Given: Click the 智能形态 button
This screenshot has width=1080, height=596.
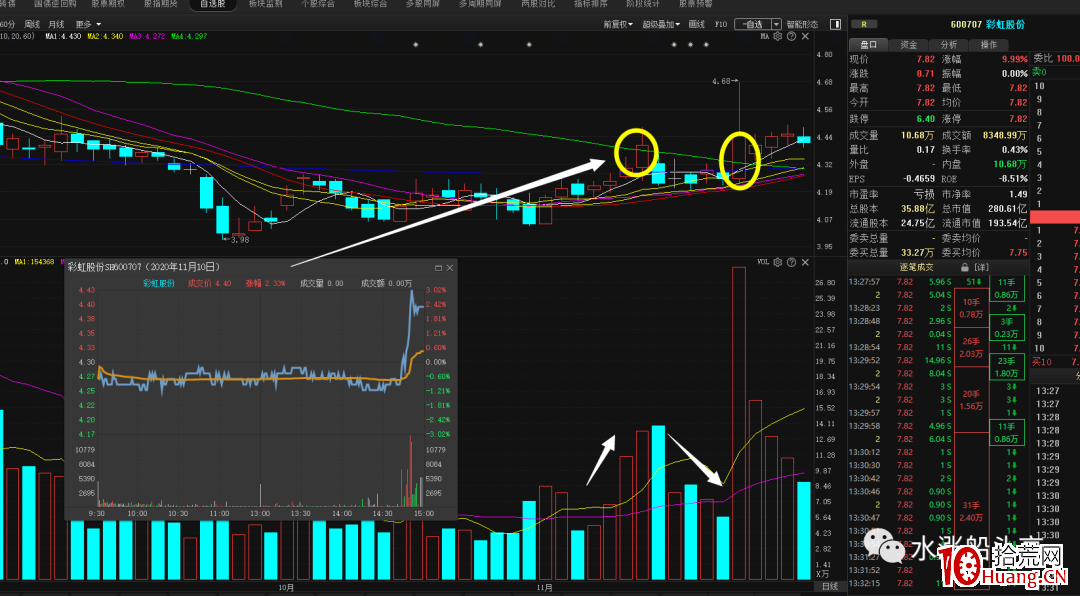Looking at the screenshot, I should point(801,23).
